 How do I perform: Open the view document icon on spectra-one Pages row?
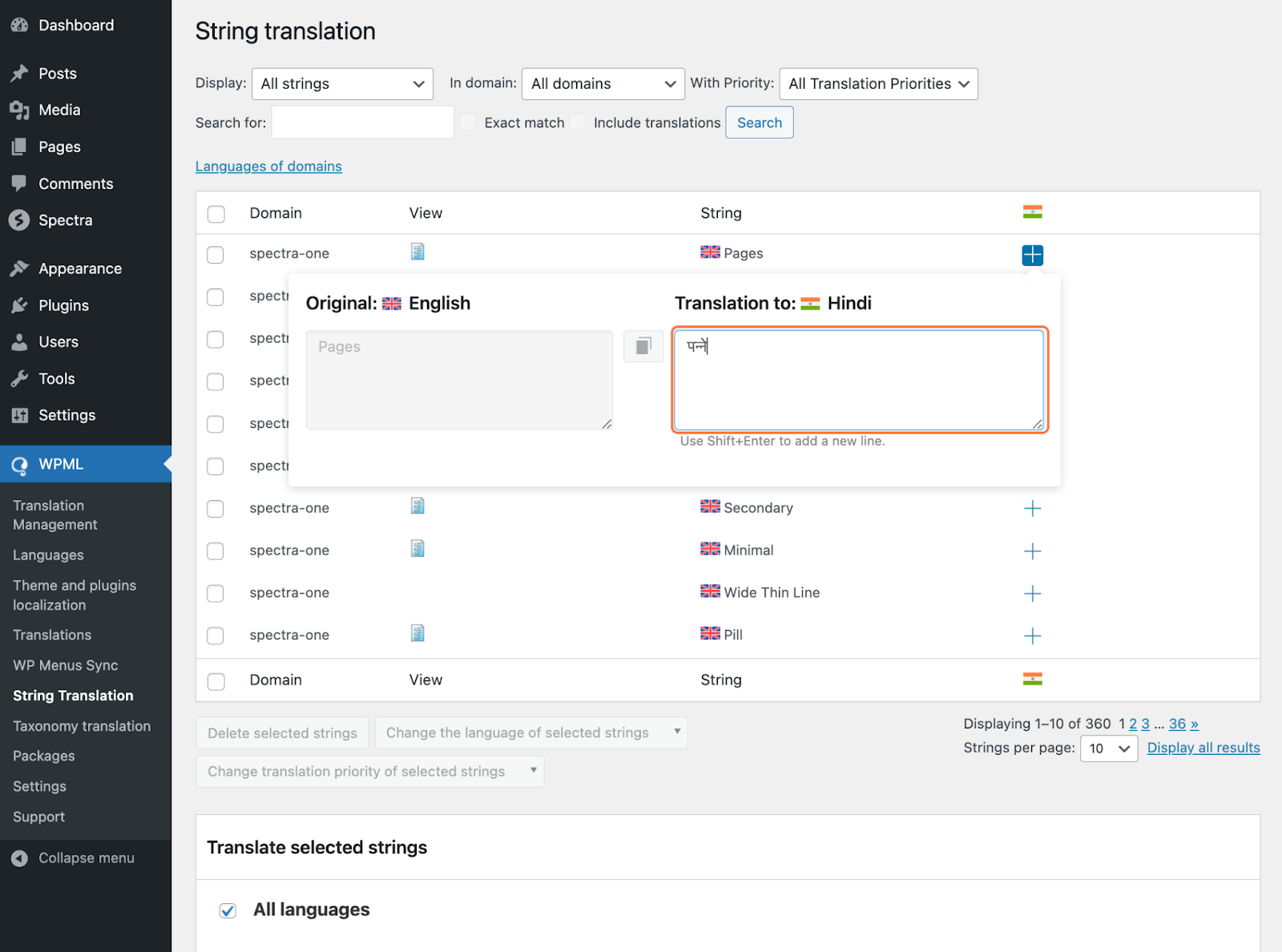pos(417,251)
